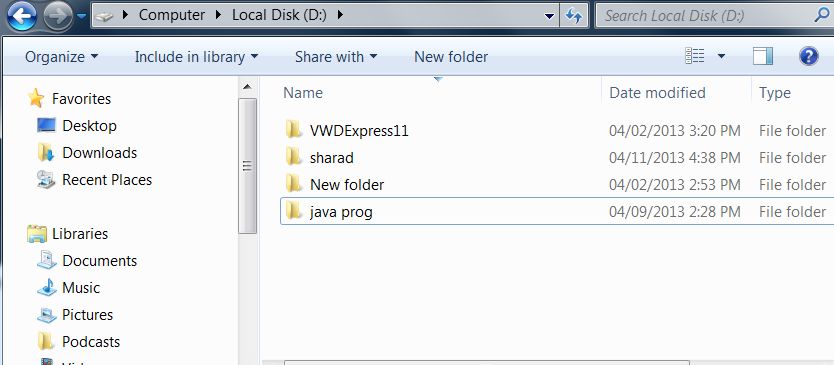834x365 pixels.
Task: Expand the Share with dropdown
Action: pyautogui.click(x=336, y=57)
